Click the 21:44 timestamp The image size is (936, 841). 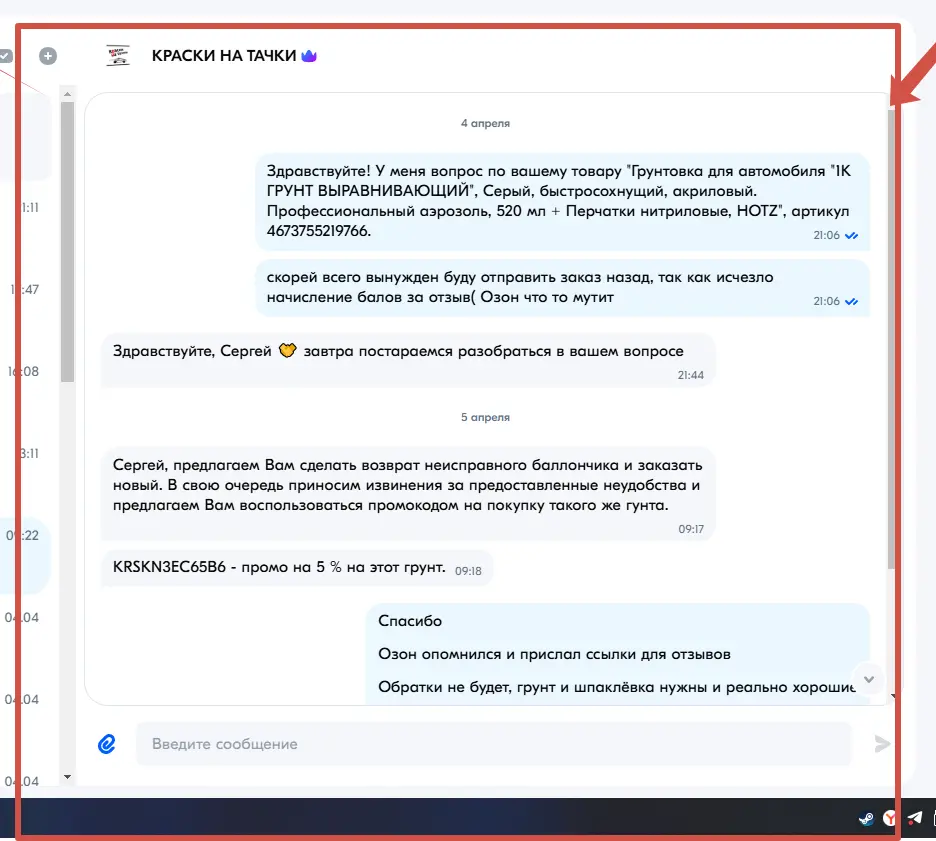pyautogui.click(x=691, y=375)
